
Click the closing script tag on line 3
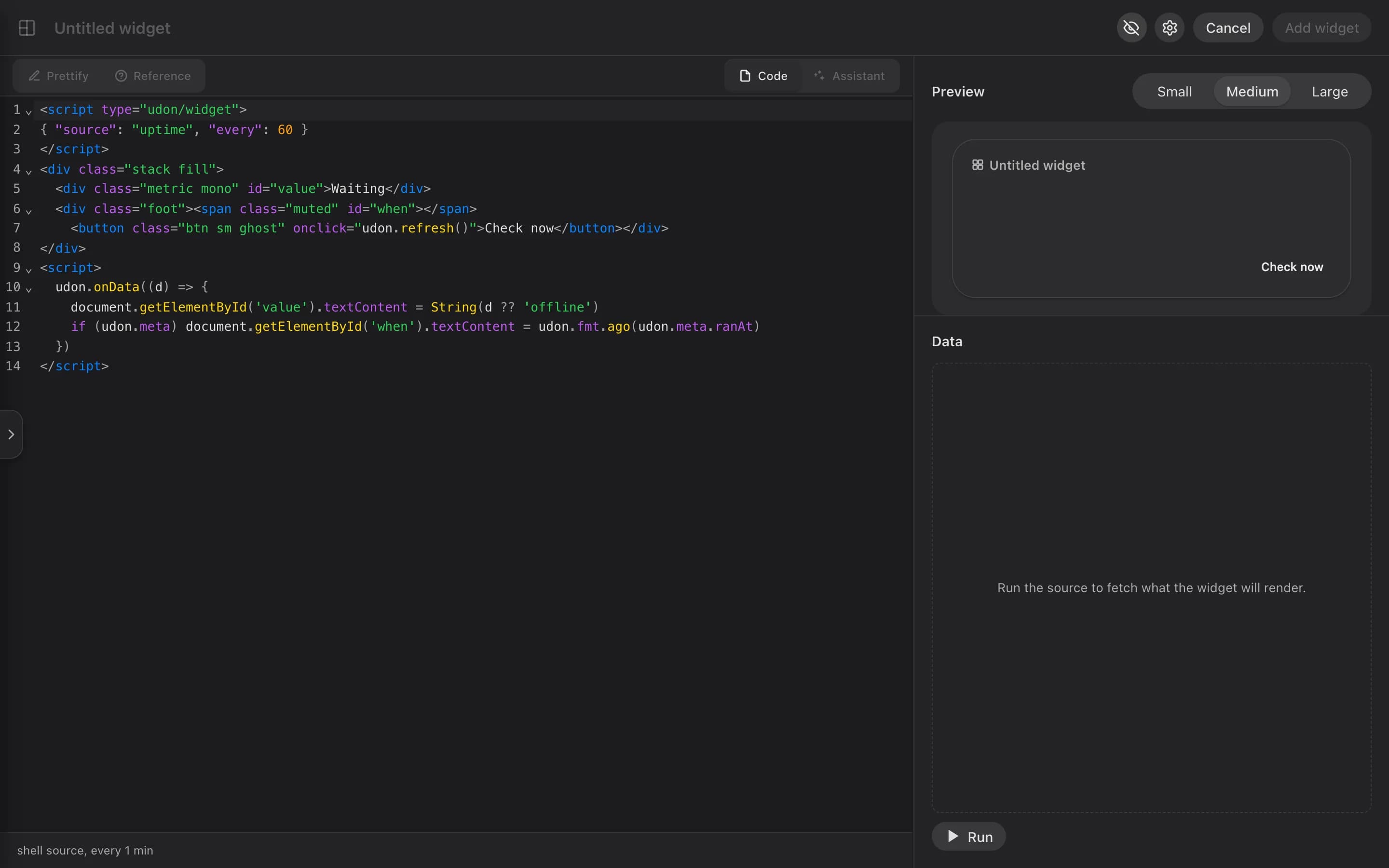coord(74,149)
